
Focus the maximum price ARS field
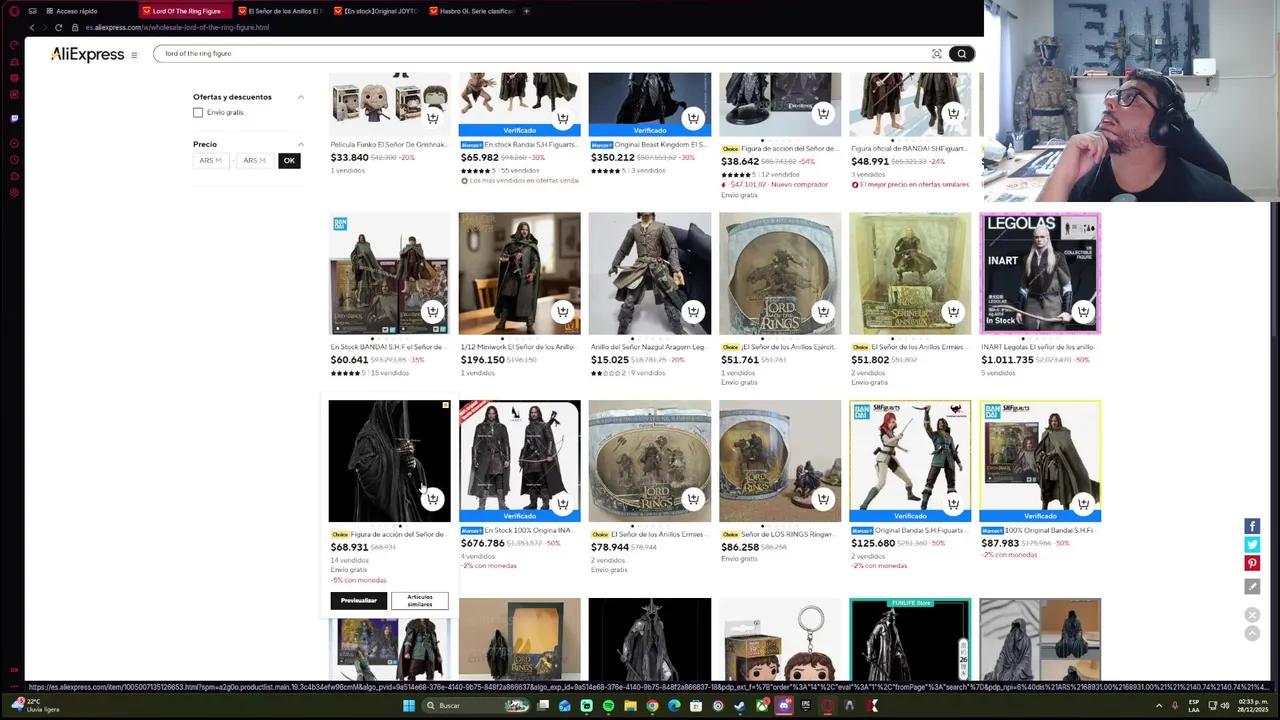[255, 161]
